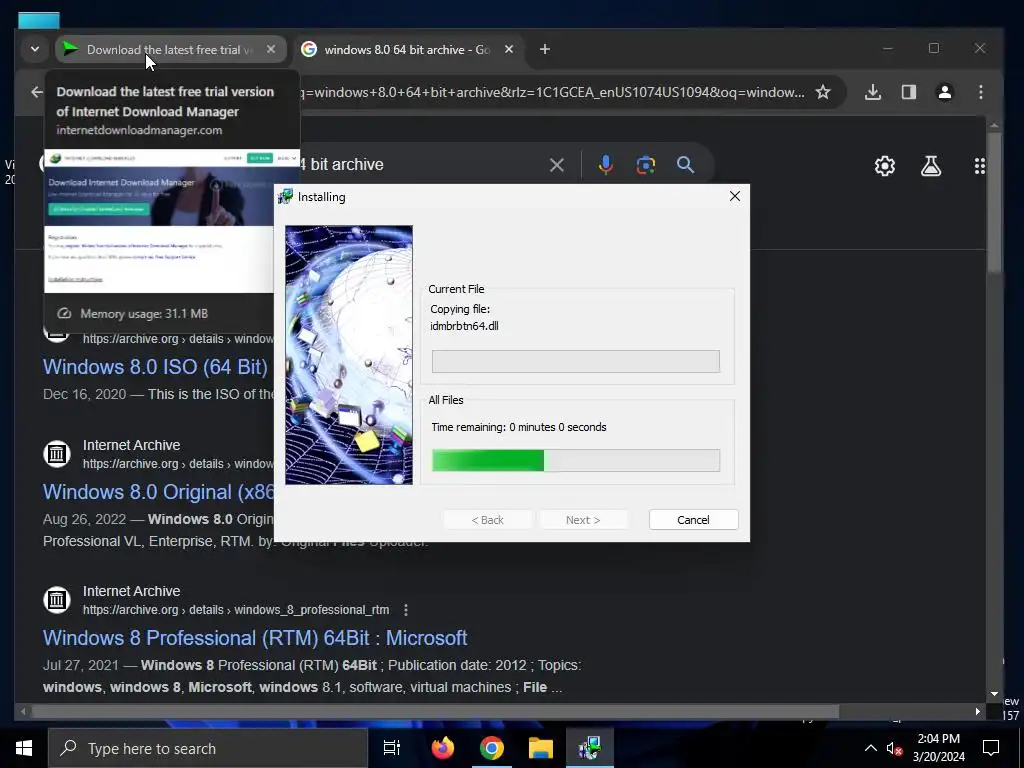Viewport: 1024px width, 768px height.
Task: Click the disabled Next button
Action: (583, 520)
